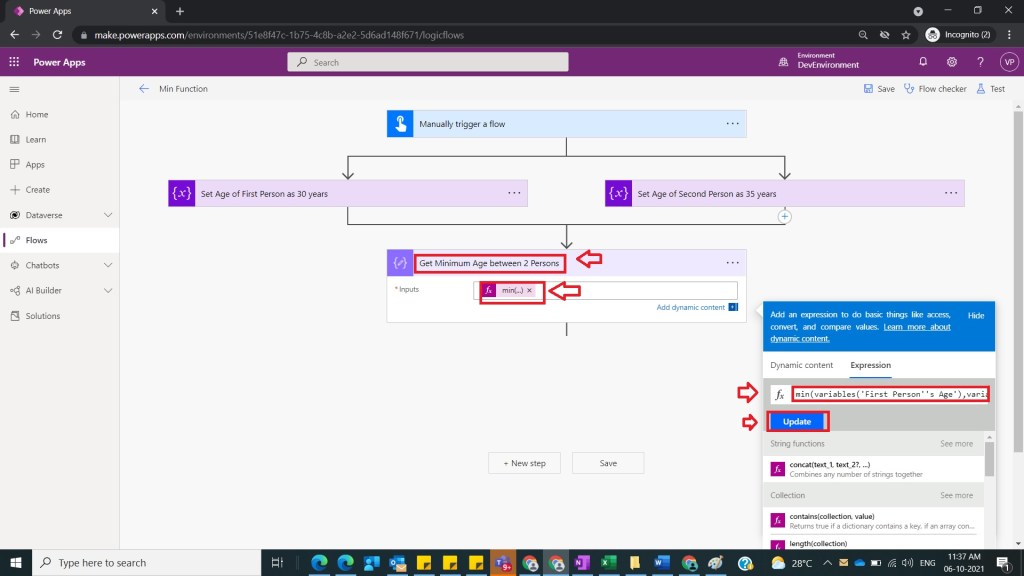This screenshot has height=576, width=1024.
Task: Switch to the Dynamic content tab
Action: tap(801, 365)
